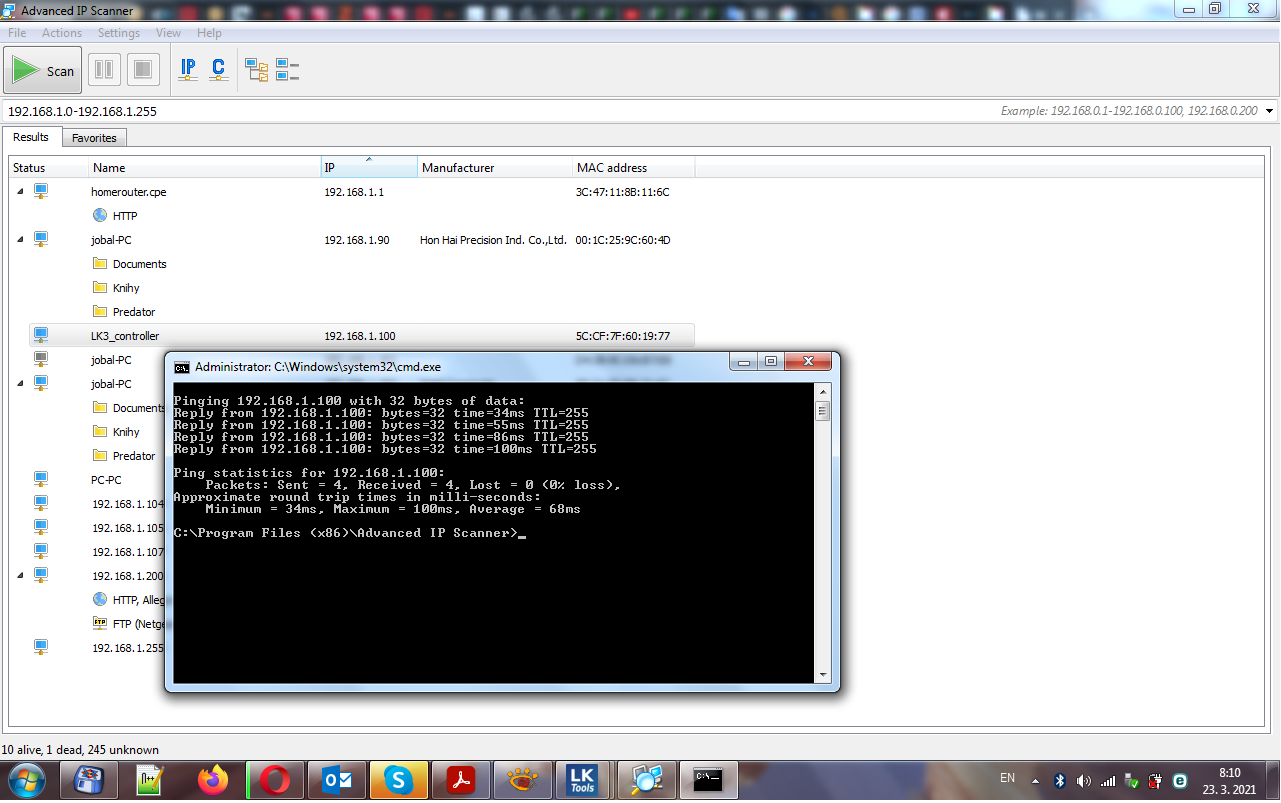The height and width of the screenshot is (803, 1281).
Task: Collapse the jobal-PC 192.168.1.90 node
Action: (20, 240)
